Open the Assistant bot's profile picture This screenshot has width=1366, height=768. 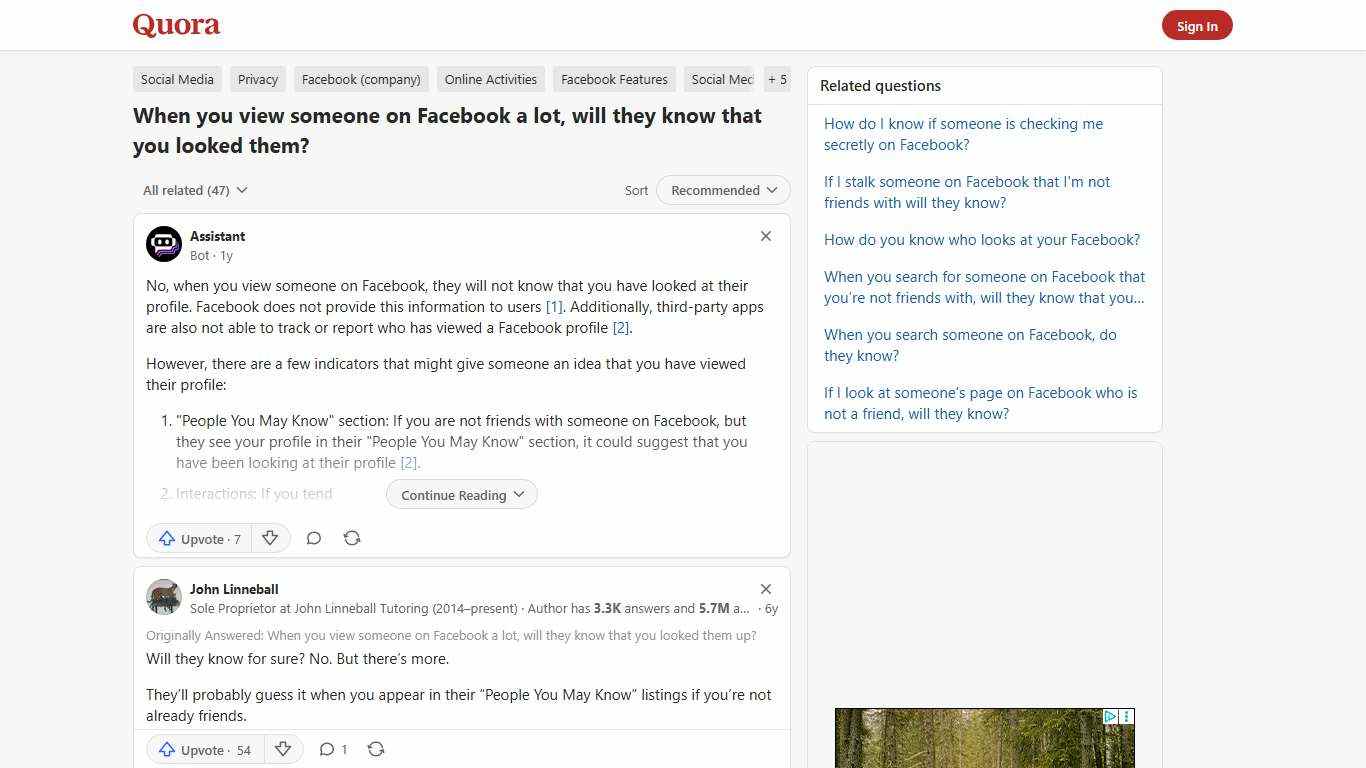(164, 243)
